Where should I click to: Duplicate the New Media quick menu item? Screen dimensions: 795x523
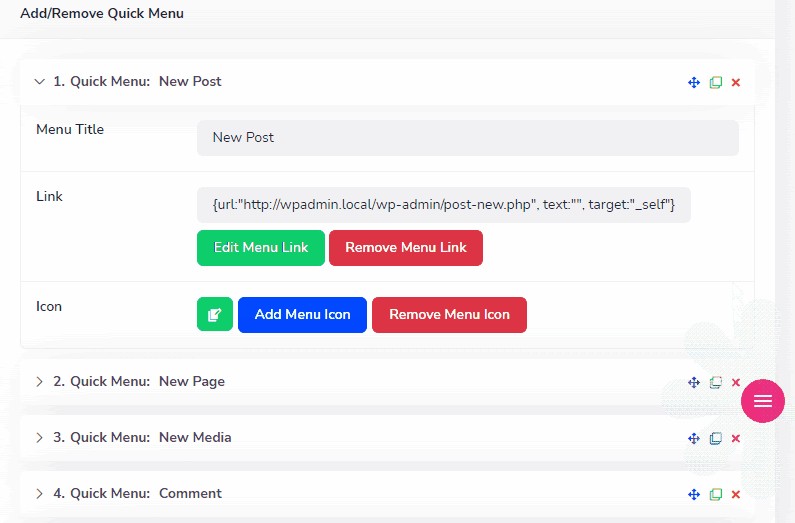pos(716,438)
